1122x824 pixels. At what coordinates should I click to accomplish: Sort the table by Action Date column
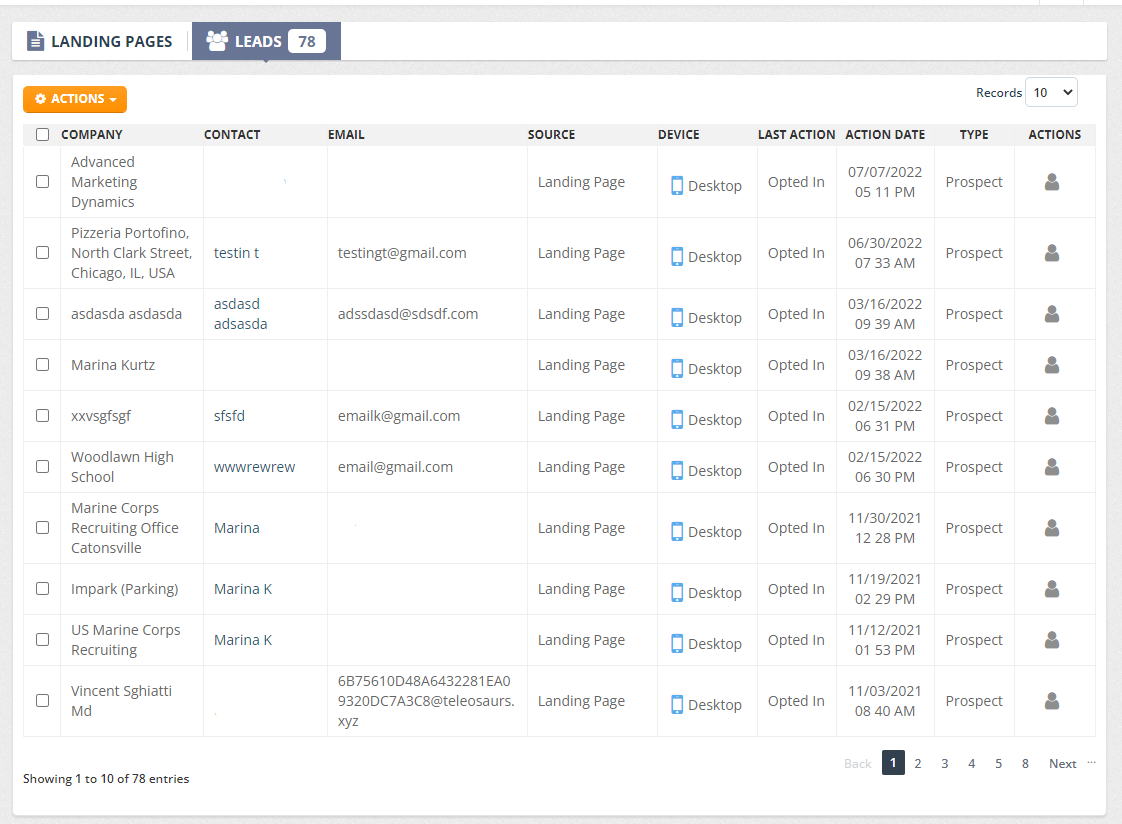click(884, 135)
